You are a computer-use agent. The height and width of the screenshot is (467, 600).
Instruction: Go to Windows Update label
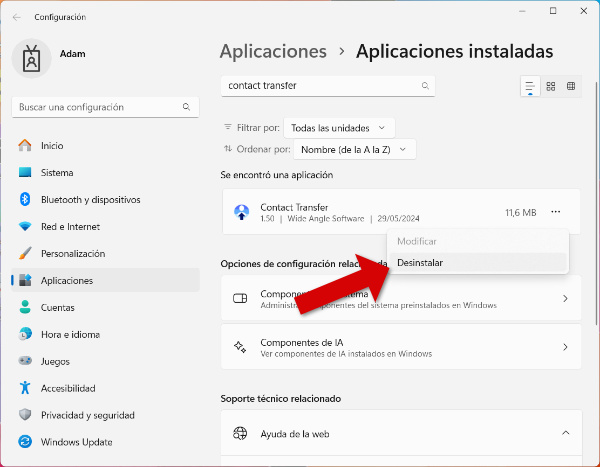point(77,442)
